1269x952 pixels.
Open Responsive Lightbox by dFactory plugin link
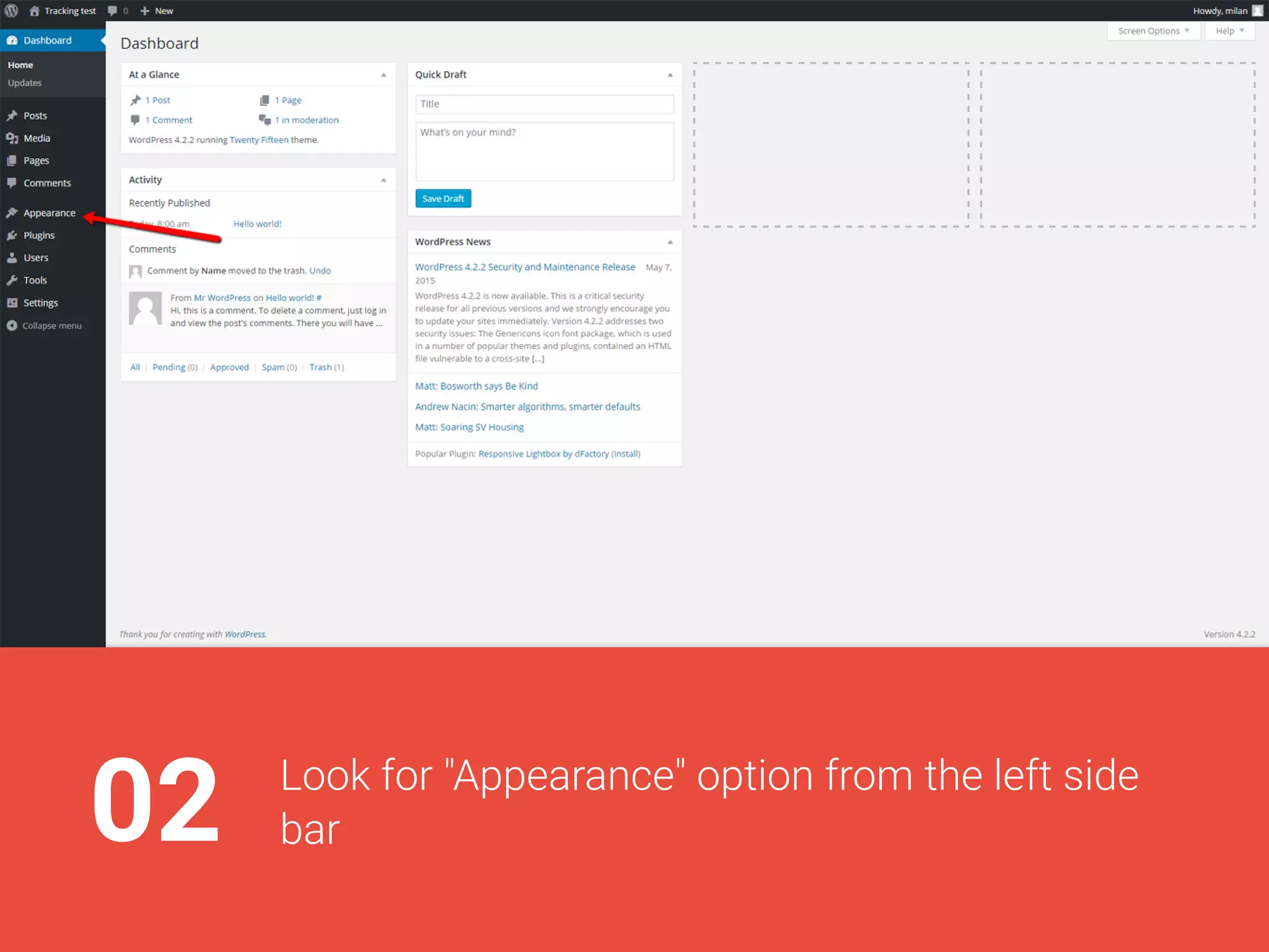click(x=543, y=454)
